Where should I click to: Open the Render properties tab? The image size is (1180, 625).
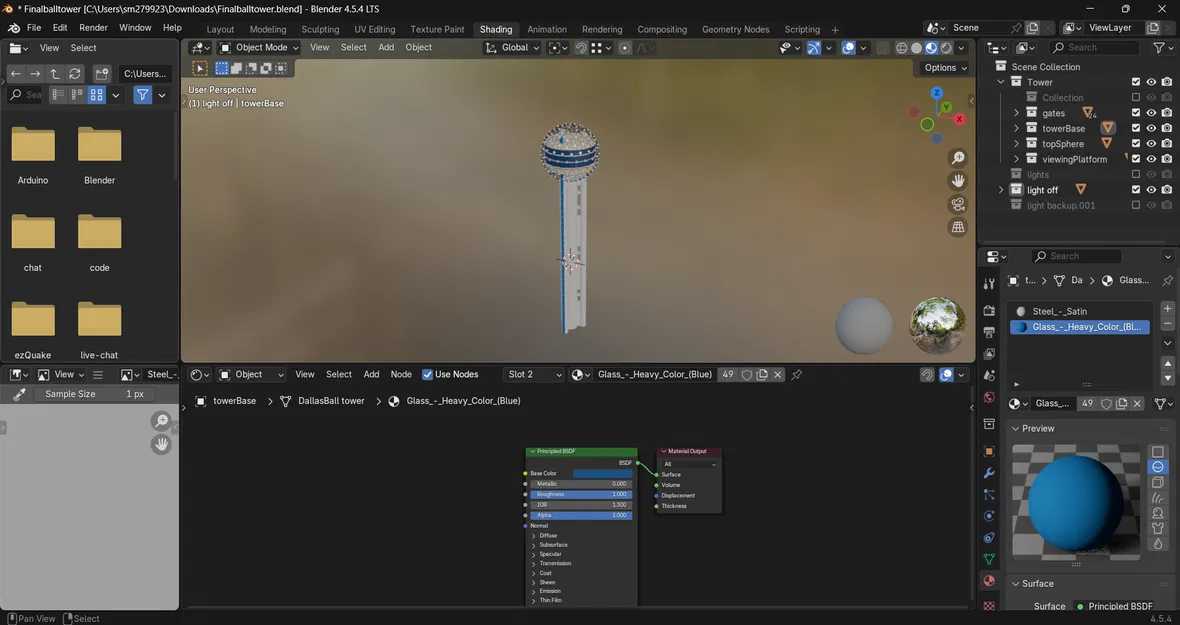pyautogui.click(x=989, y=310)
